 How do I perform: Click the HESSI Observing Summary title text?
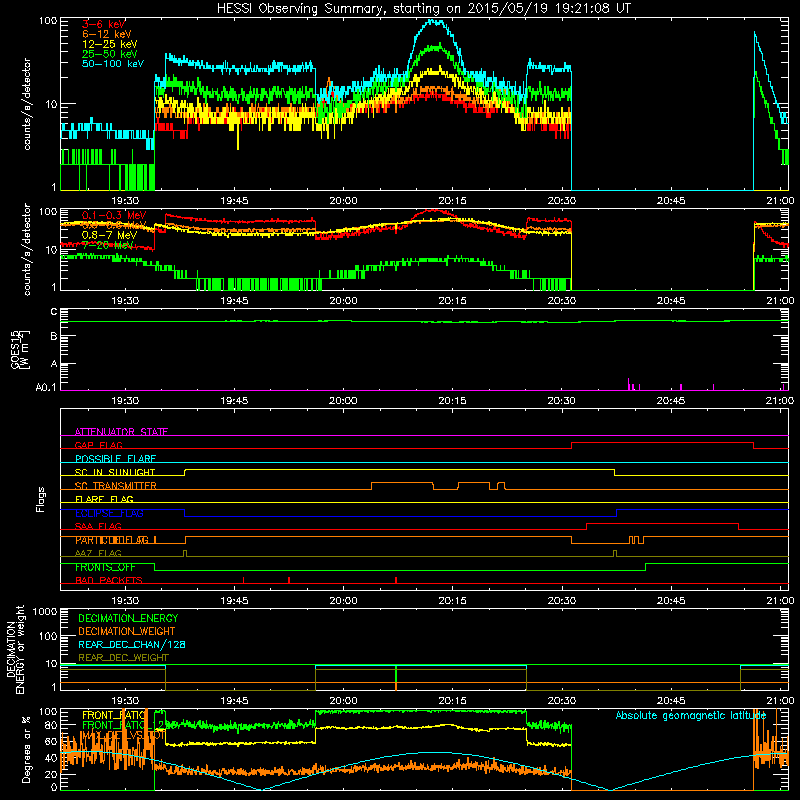click(423, 9)
